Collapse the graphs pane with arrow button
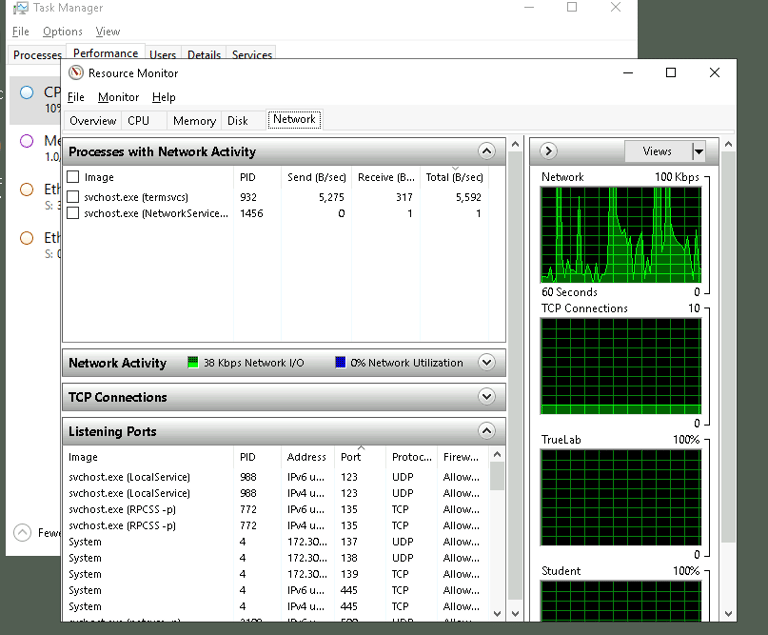 tap(549, 151)
